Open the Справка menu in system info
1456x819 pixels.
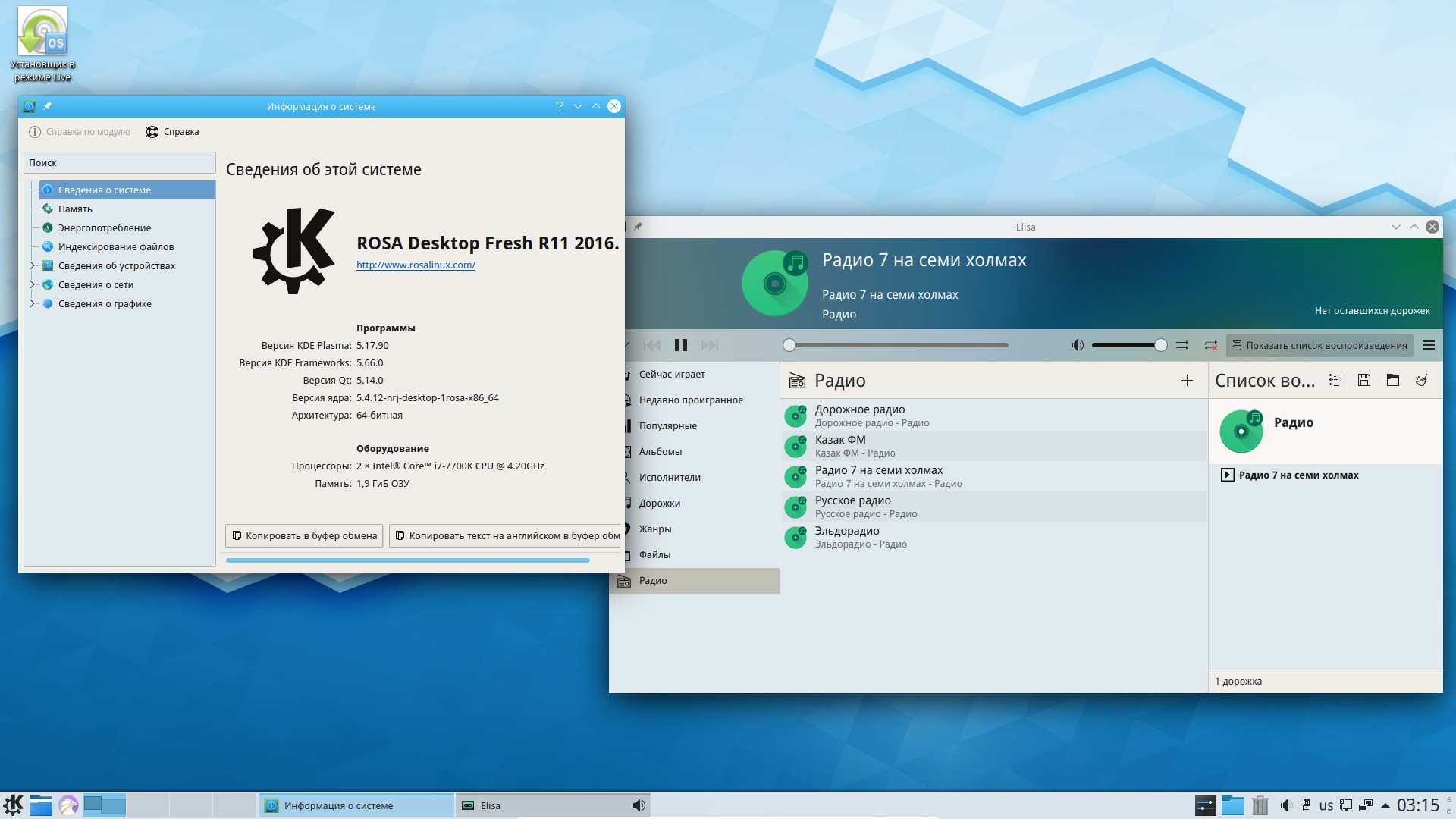(x=173, y=132)
